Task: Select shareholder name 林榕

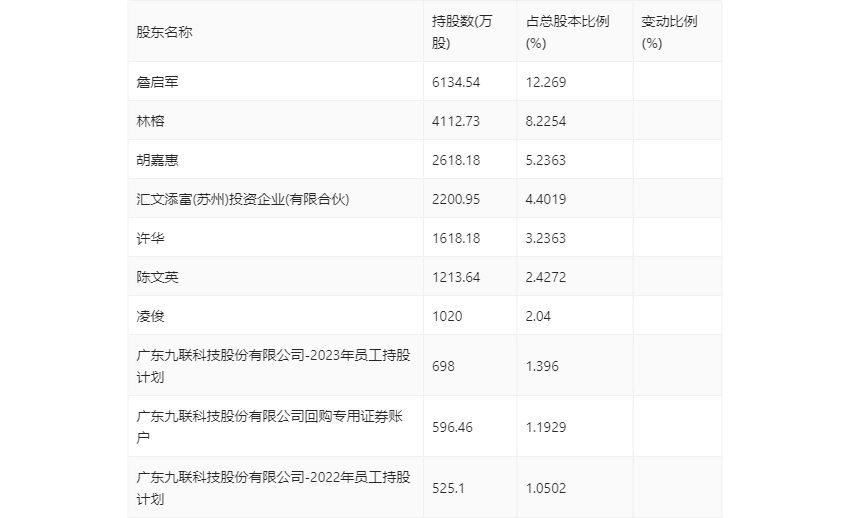Action: coord(150,121)
